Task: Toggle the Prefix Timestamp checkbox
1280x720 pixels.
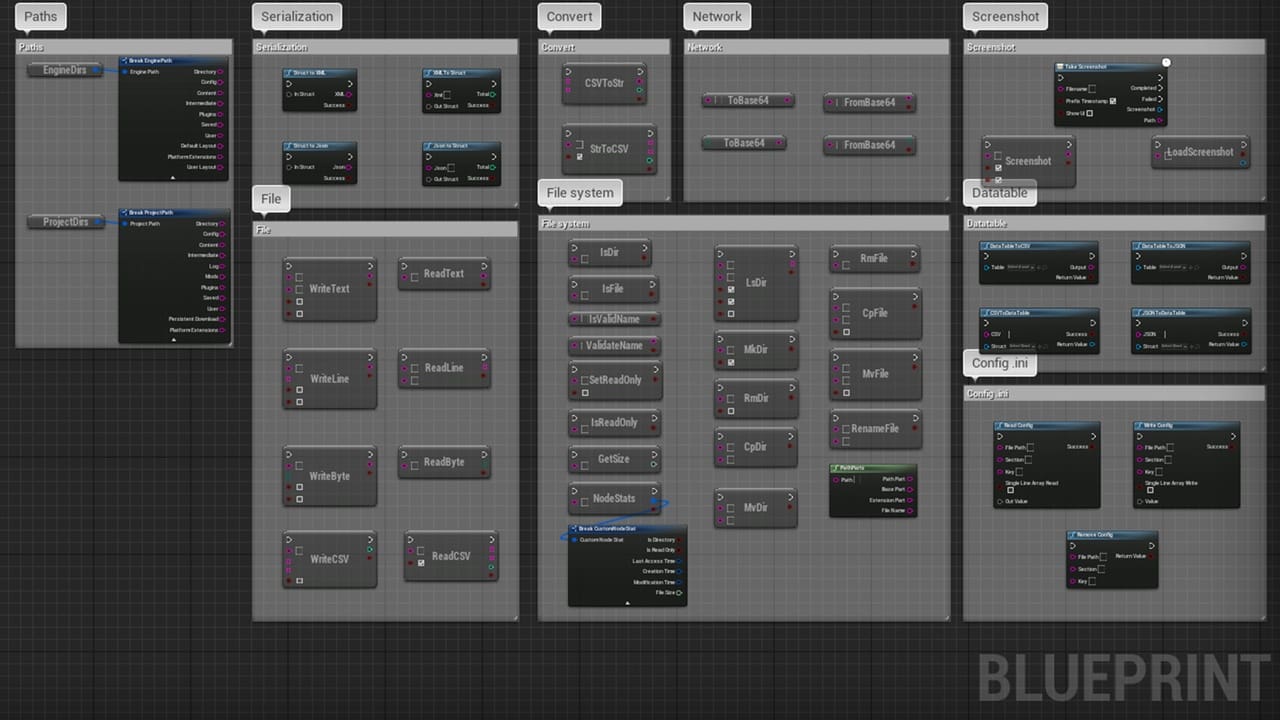Action: [1113, 101]
